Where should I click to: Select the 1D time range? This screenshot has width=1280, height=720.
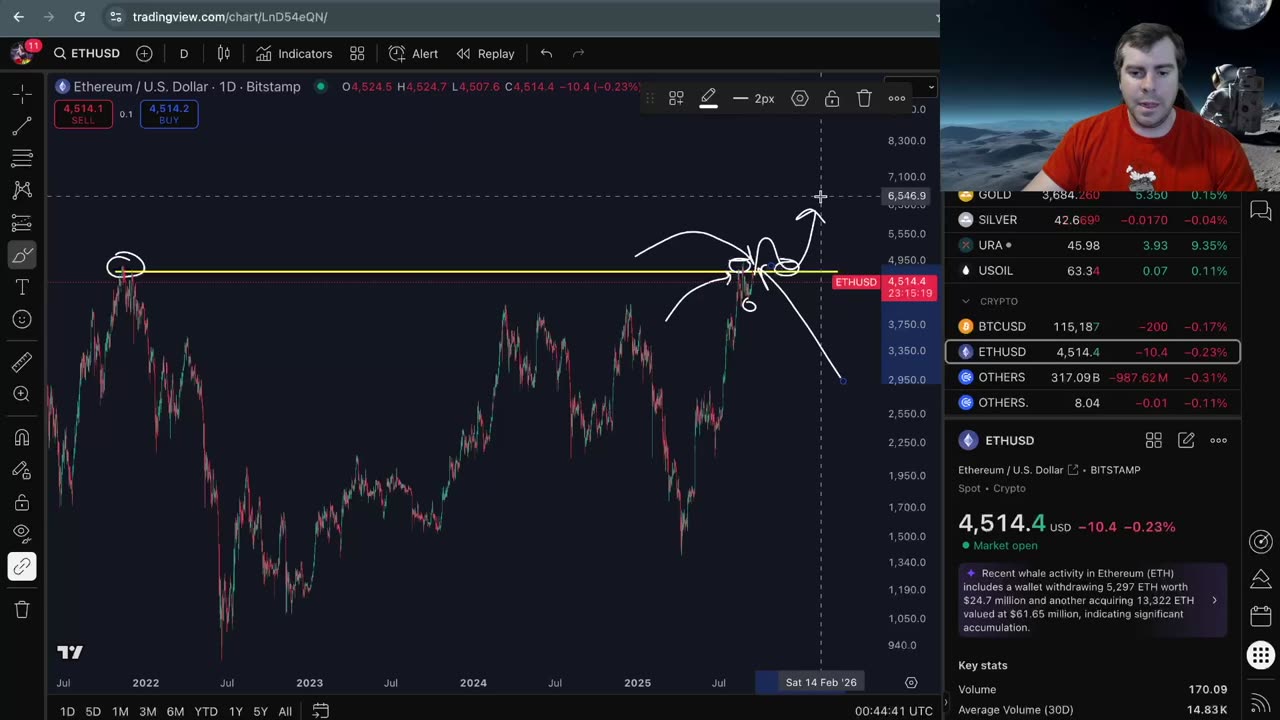pyautogui.click(x=67, y=711)
